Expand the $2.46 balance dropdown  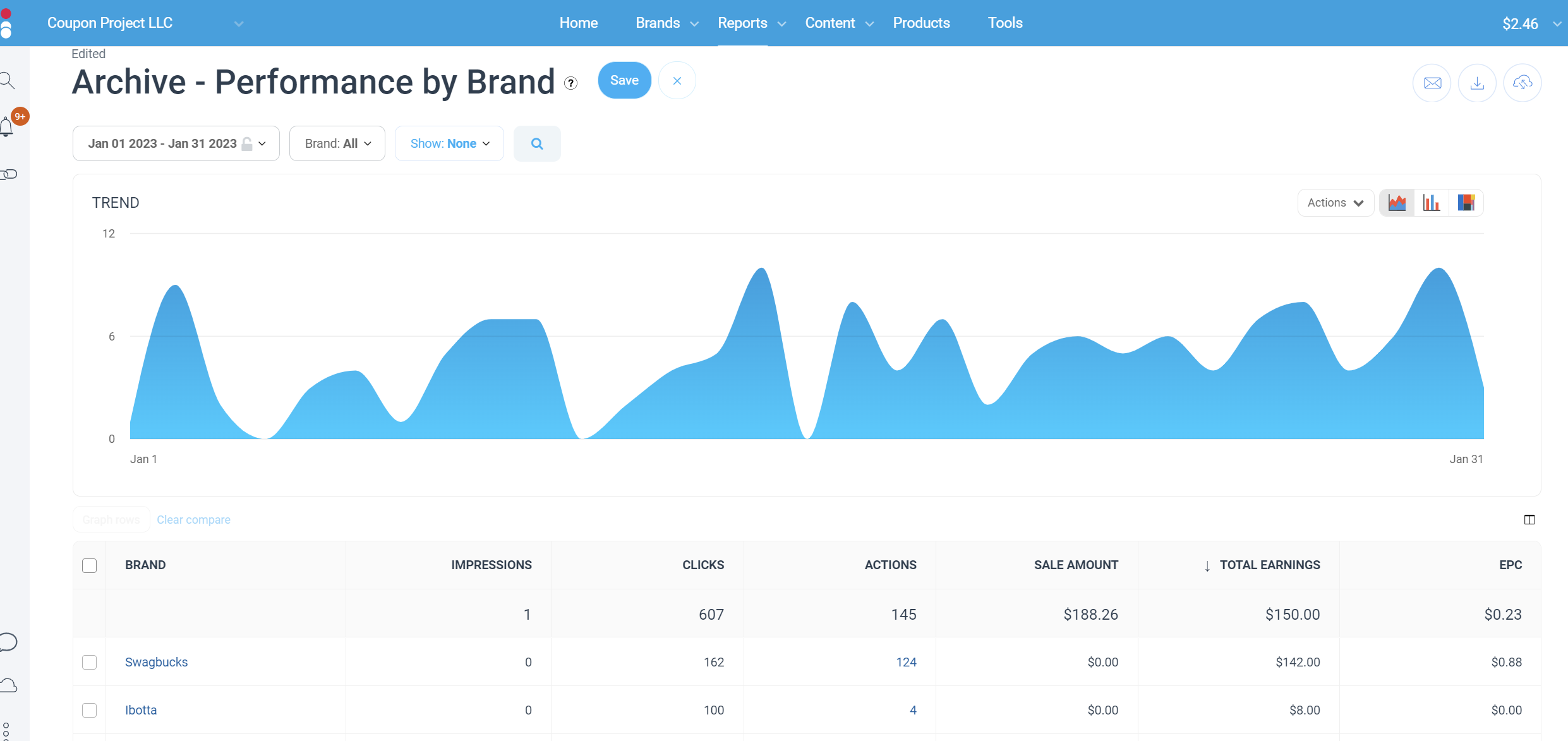click(x=1557, y=24)
